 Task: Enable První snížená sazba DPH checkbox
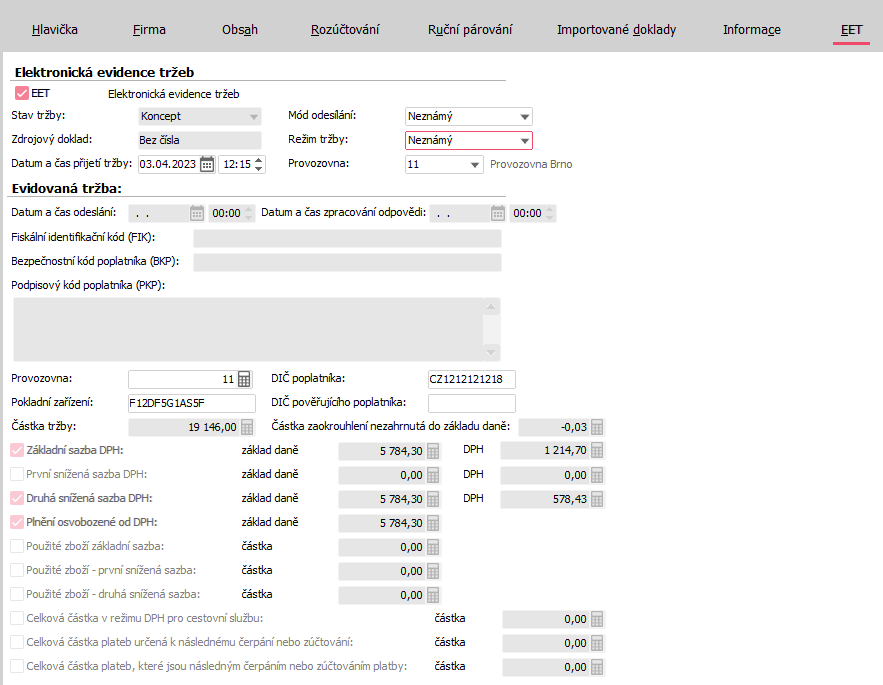click(x=17, y=474)
